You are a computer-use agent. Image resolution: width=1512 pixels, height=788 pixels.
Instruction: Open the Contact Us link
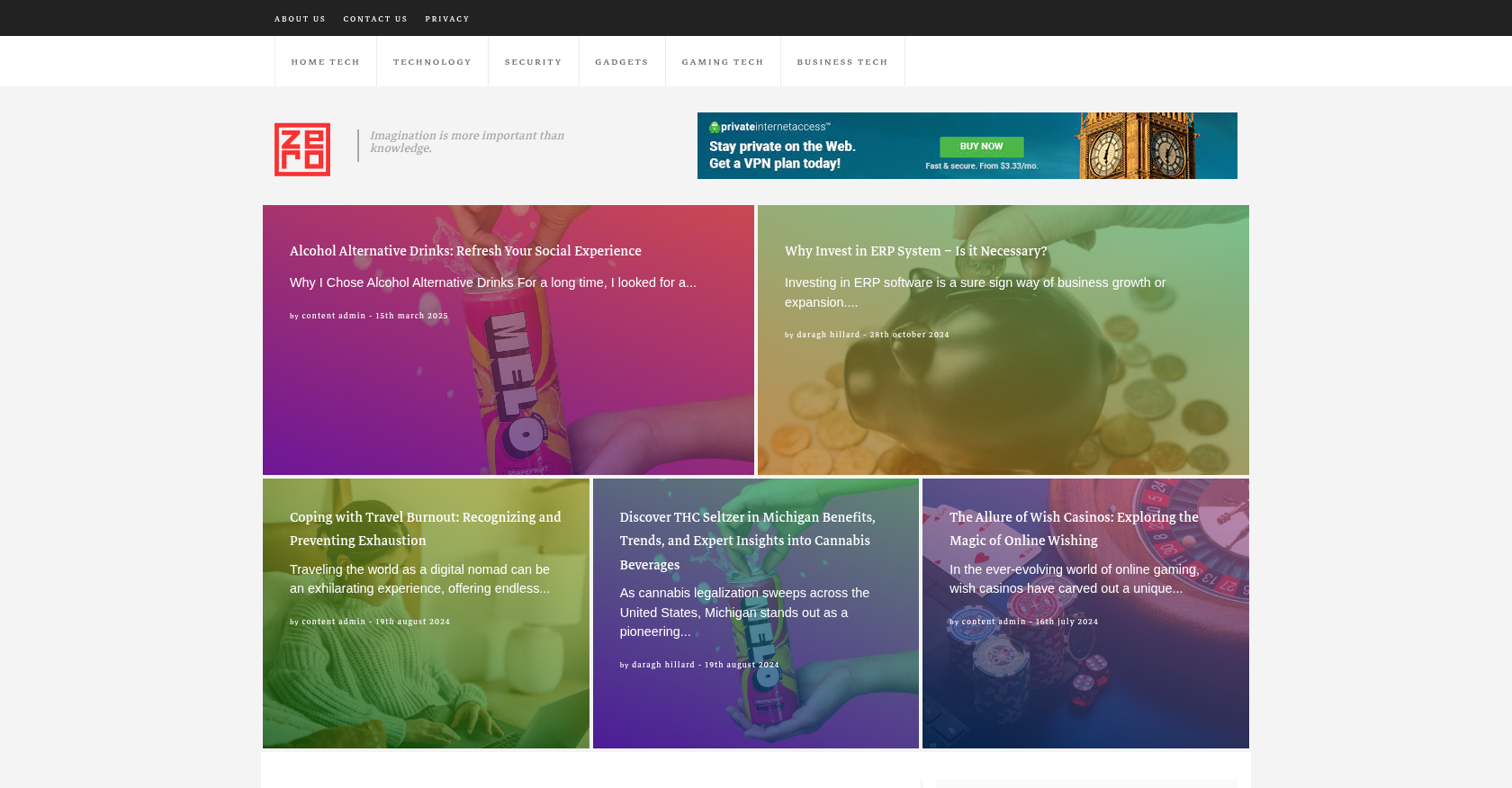(375, 19)
